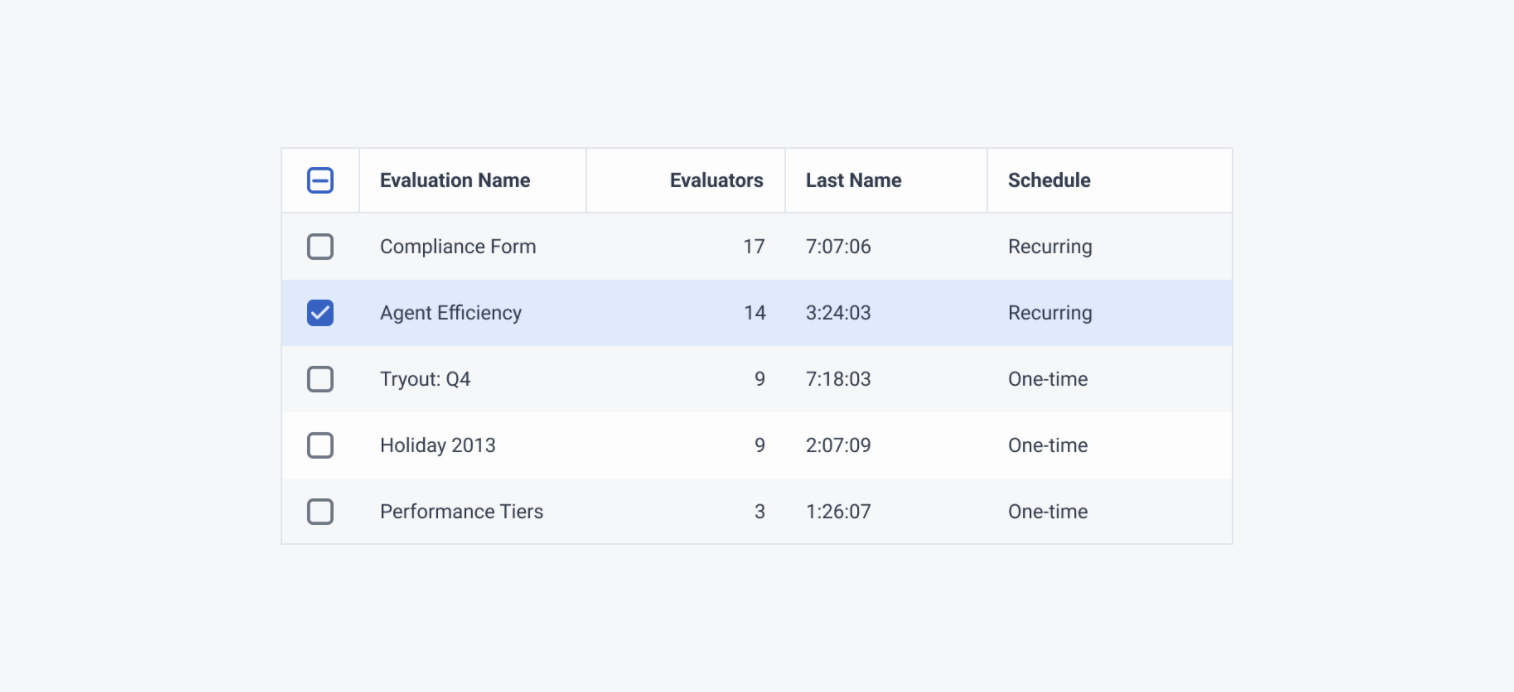Enable the Performance Tiers row checkbox

pyautogui.click(x=320, y=511)
